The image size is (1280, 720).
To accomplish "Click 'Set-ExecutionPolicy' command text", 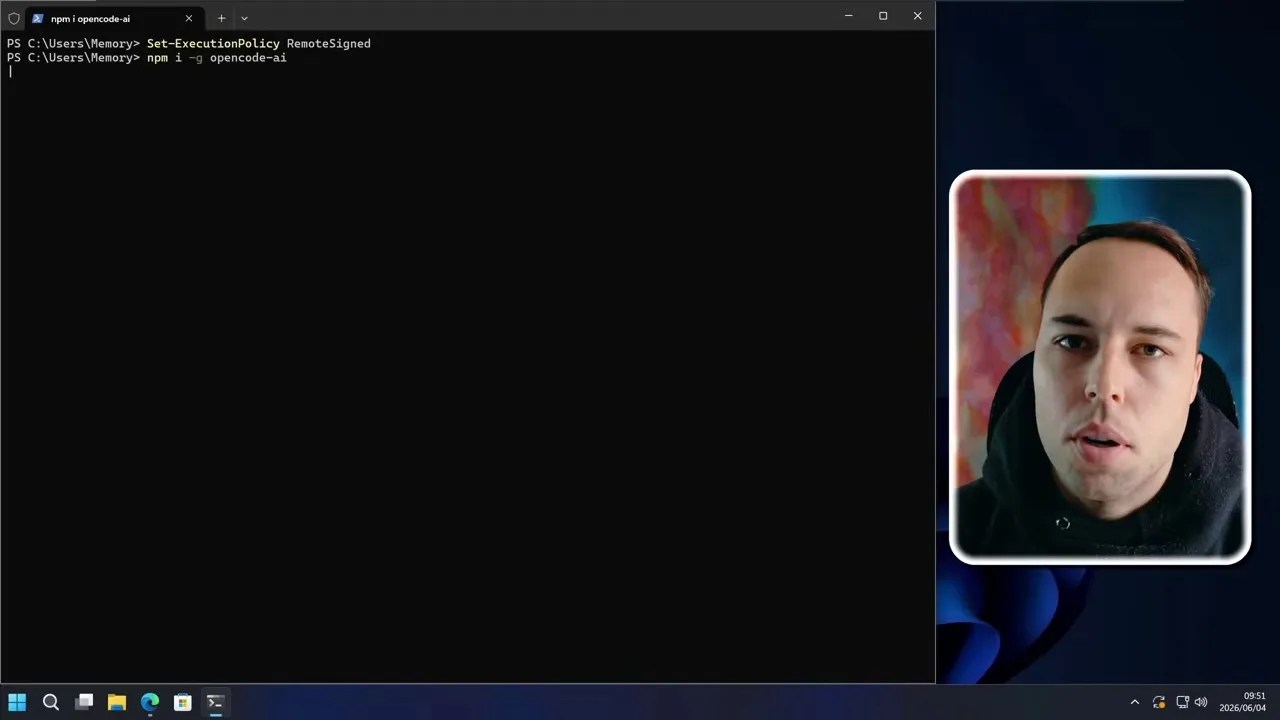I will pos(213,44).
